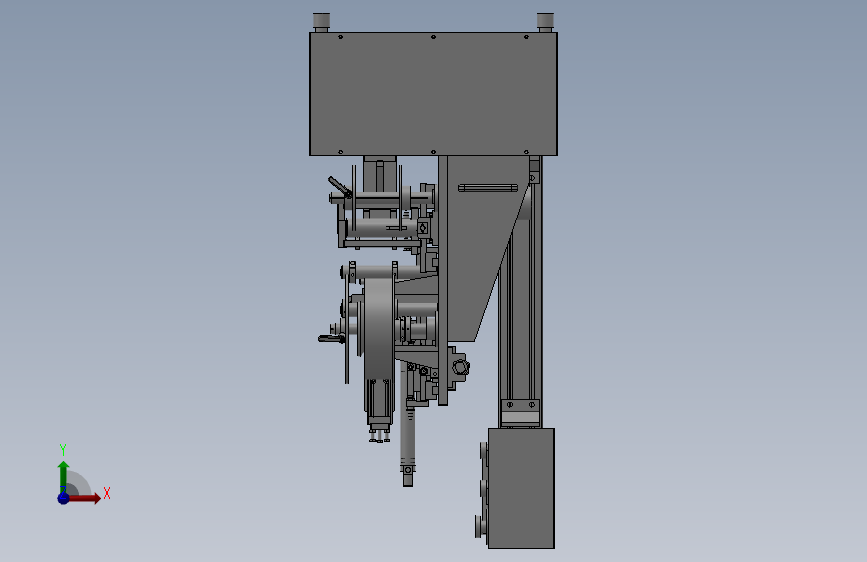Select the top-right cylindrical peg on the enclosure
Image resolution: width=867 pixels, height=562 pixels.
(x=545, y=22)
